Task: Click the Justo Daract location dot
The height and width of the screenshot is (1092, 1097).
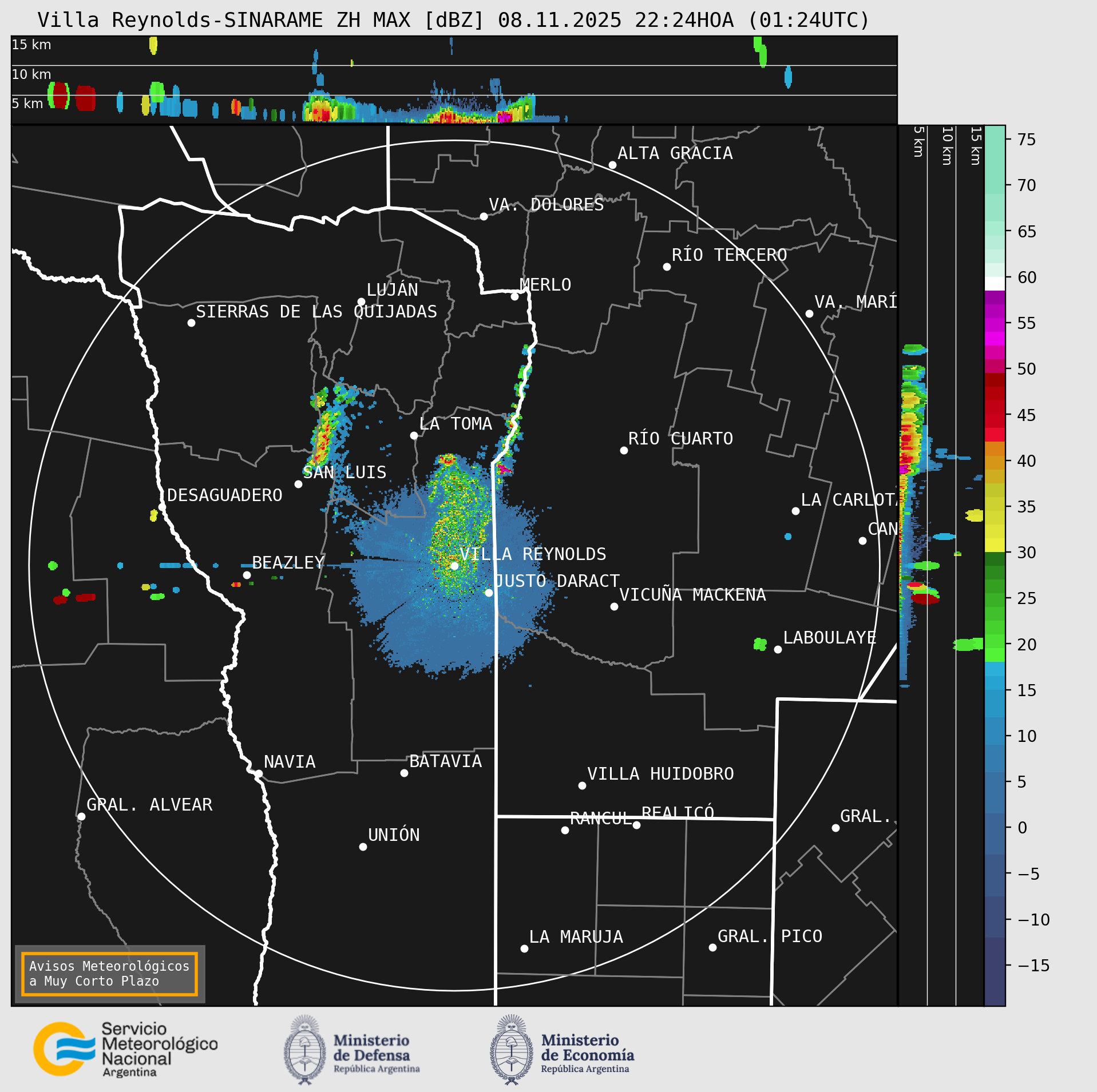Action: coord(489,593)
